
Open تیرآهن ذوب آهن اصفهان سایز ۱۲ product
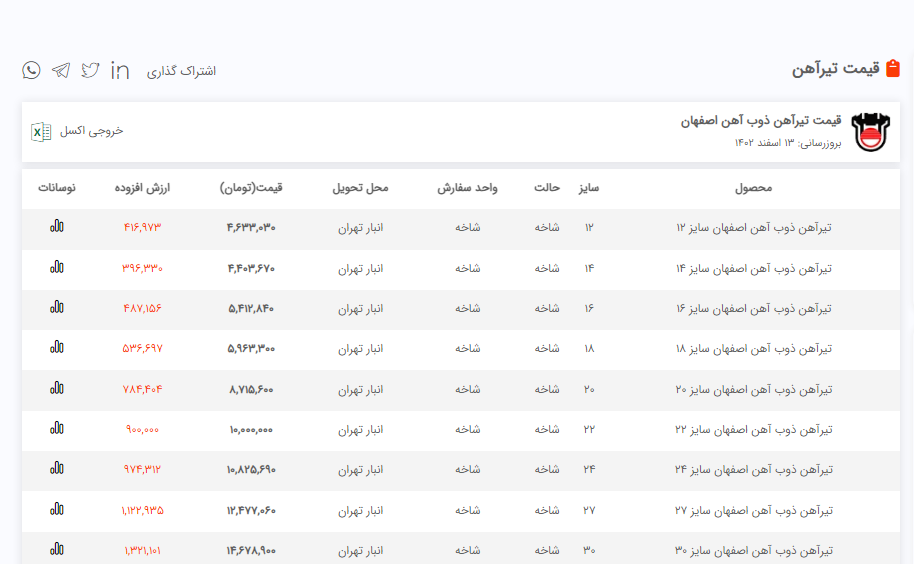[x=753, y=227]
